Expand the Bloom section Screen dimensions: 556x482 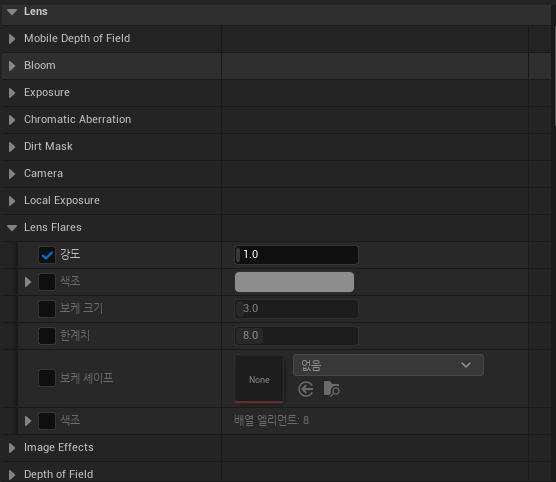pos(12,66)
